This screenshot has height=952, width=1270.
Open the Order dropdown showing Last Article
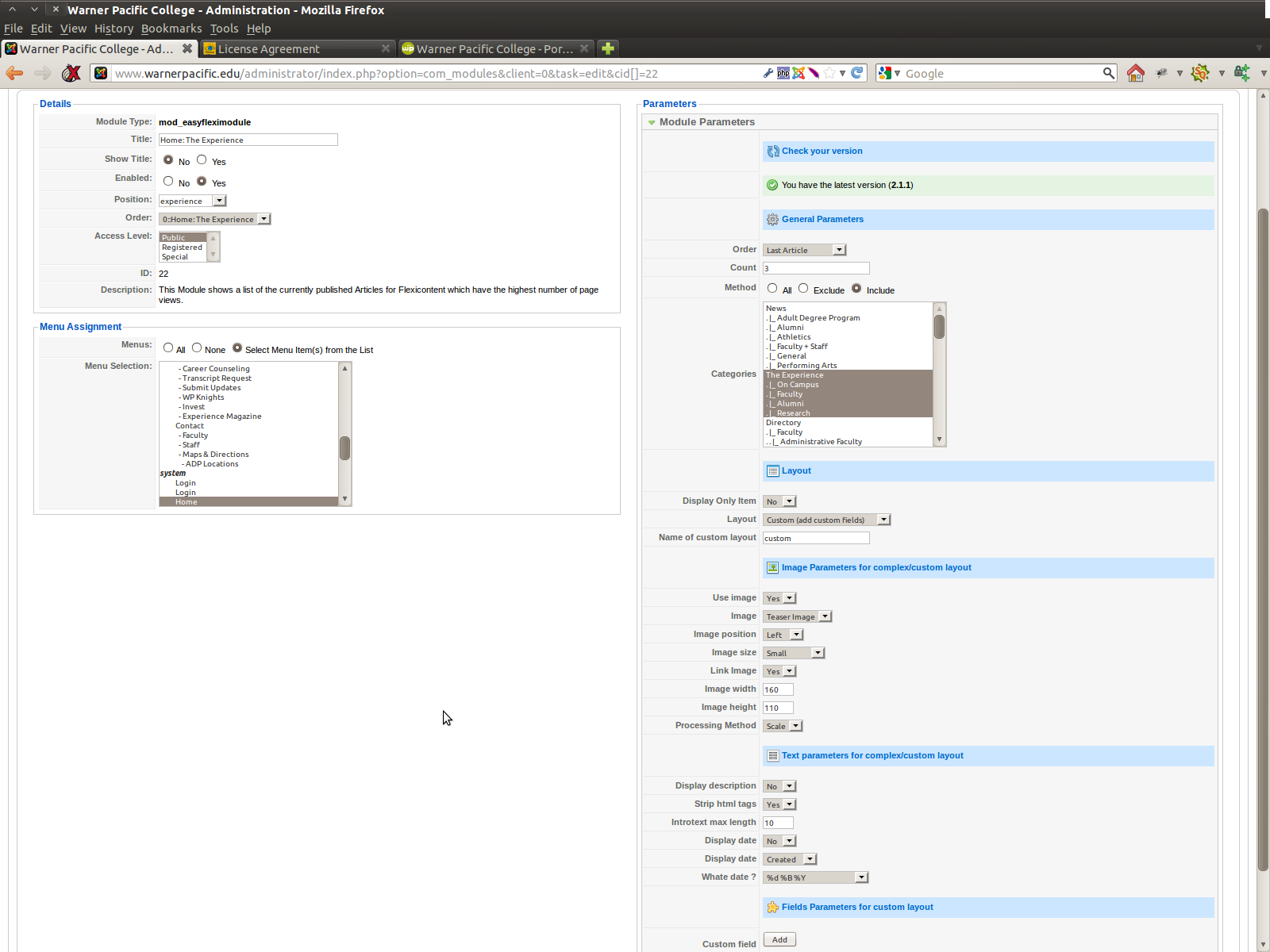[805, 250]
